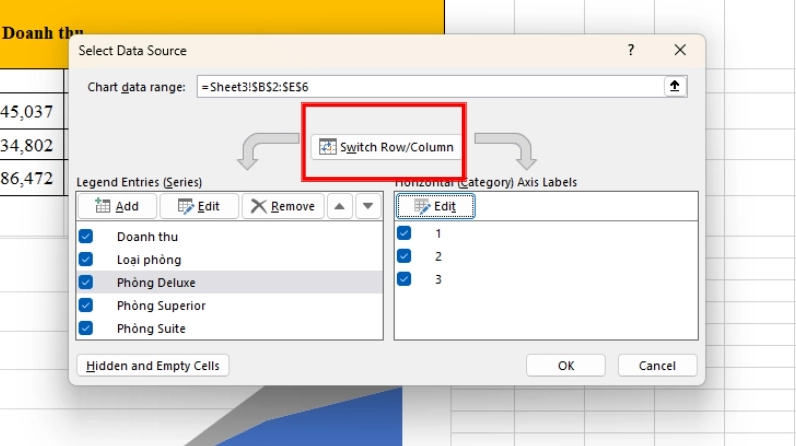Uncheck category label 2 checkbox
796x446 pixels.
tap(404, 256)
